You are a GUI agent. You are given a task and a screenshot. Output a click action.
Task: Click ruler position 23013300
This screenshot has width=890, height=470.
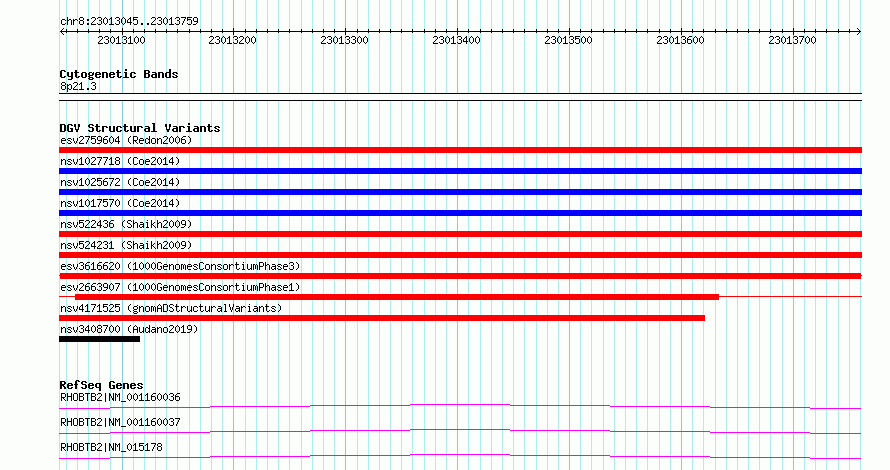(x=344, y=40)
